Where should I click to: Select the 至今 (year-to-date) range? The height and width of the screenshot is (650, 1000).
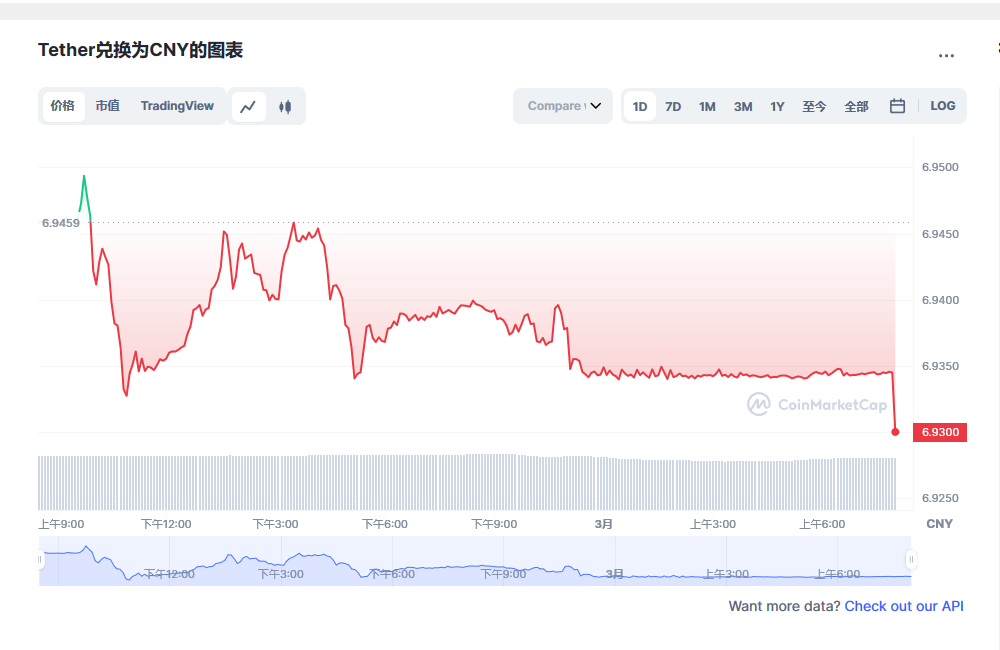tap(815, 105)
